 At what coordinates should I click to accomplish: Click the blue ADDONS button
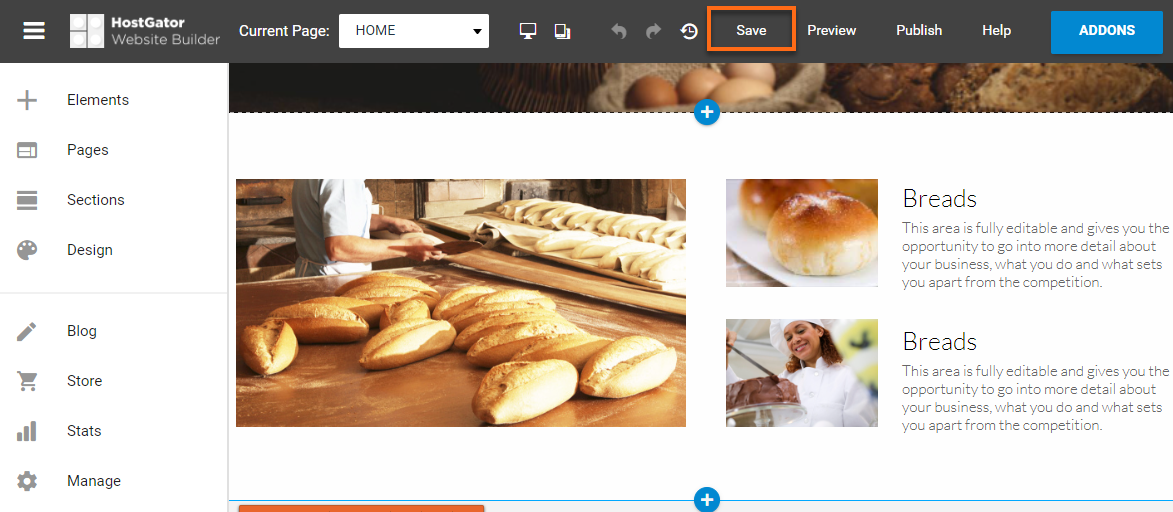1106,31
